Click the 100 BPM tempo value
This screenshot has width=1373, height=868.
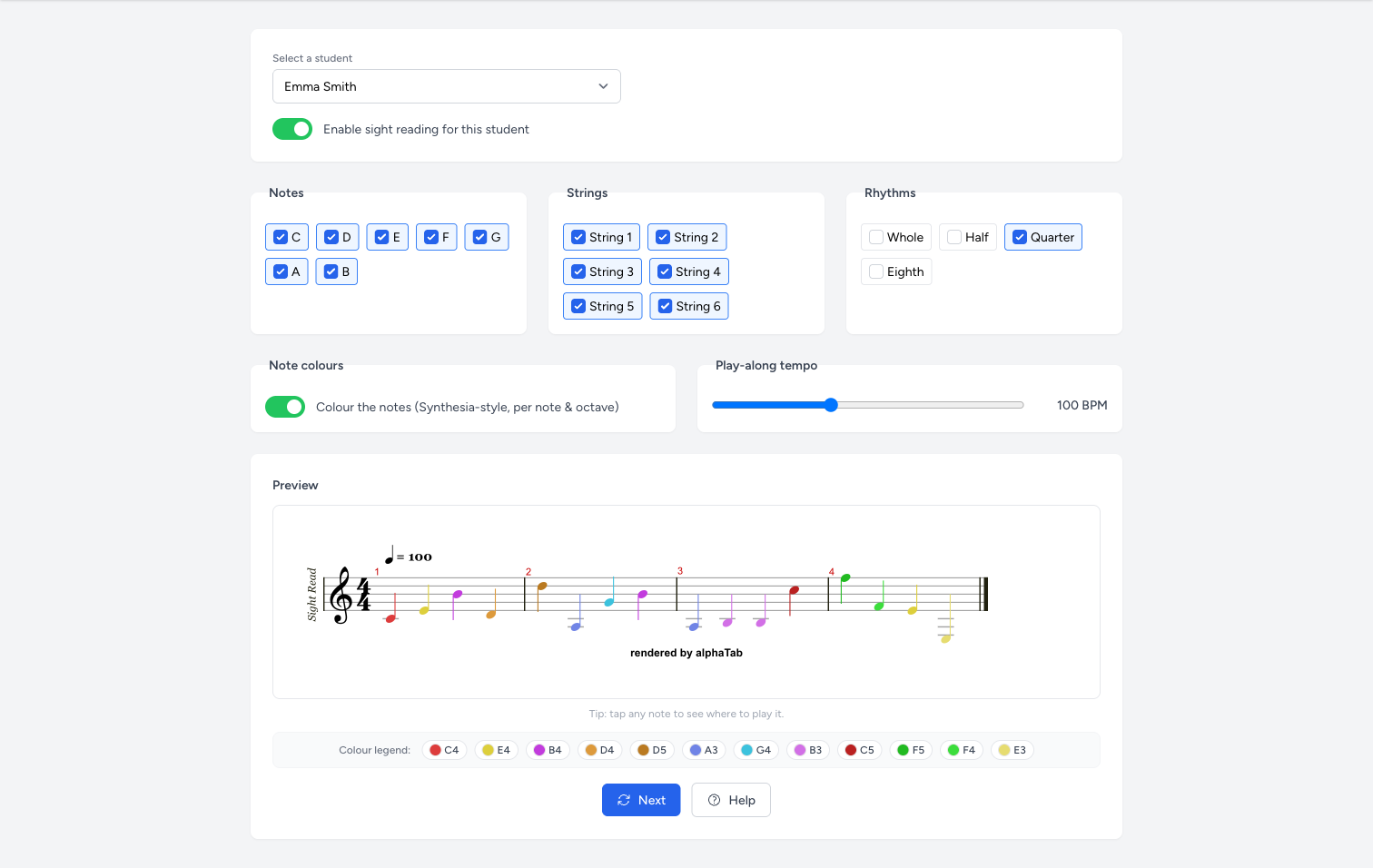[x=1082, y=405]
